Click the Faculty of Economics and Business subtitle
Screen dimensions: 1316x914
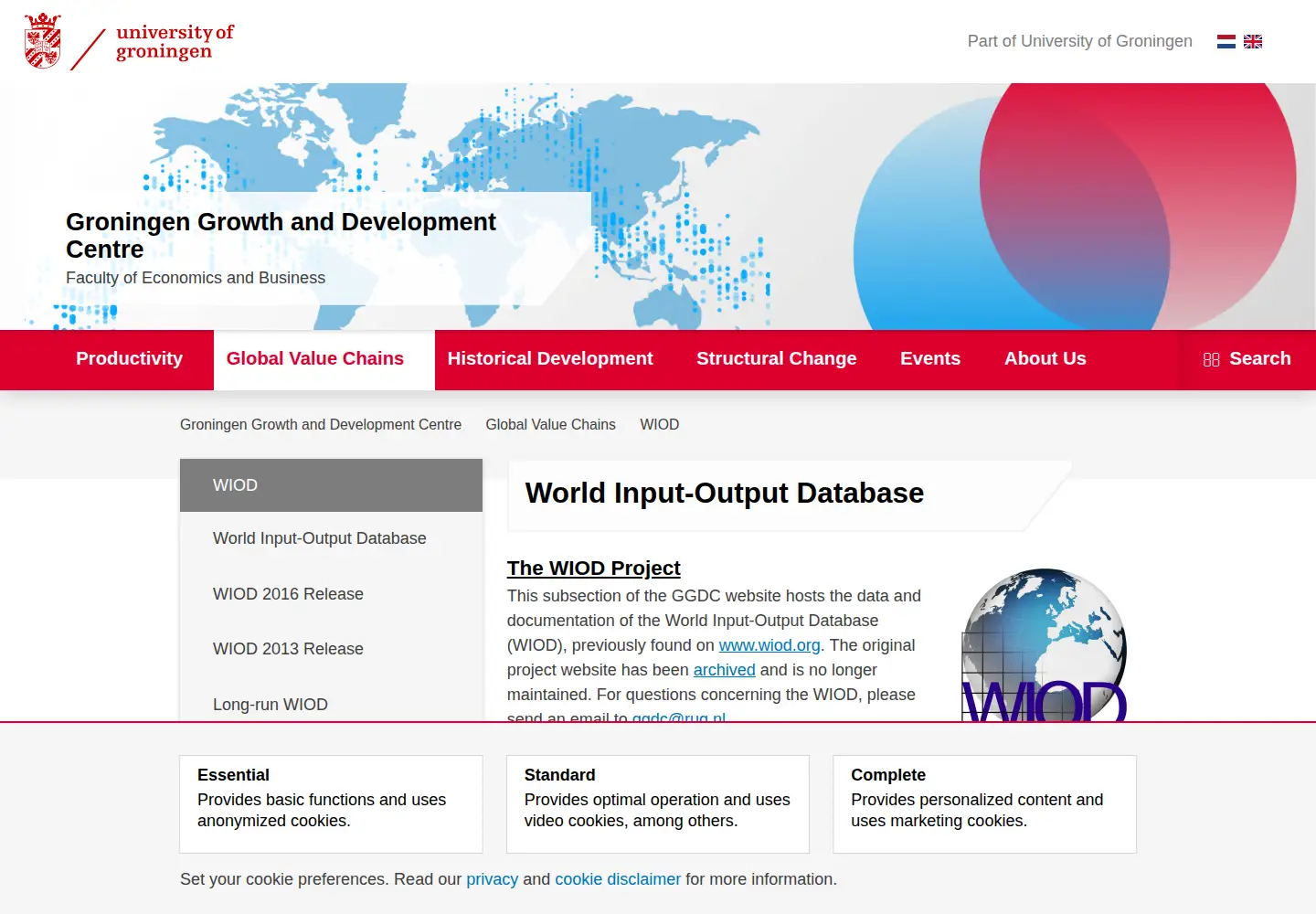[x=196, y=278]
